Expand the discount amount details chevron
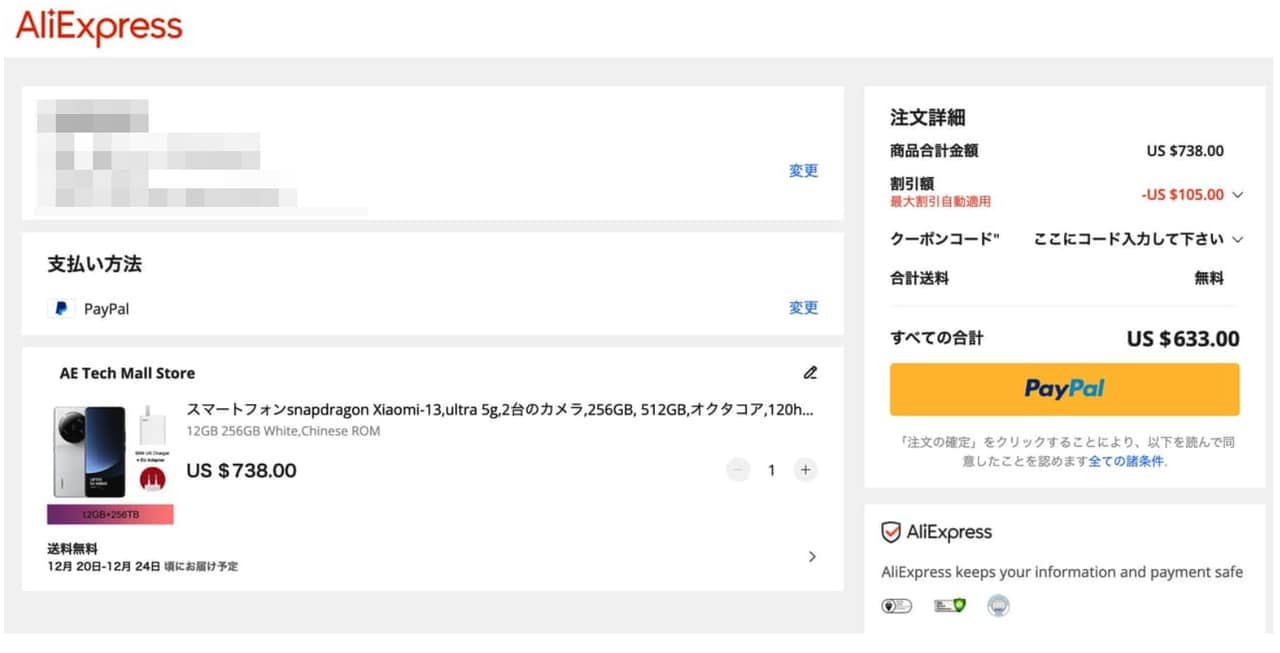The image size is (1280, 653). (x=1238, y=195)
